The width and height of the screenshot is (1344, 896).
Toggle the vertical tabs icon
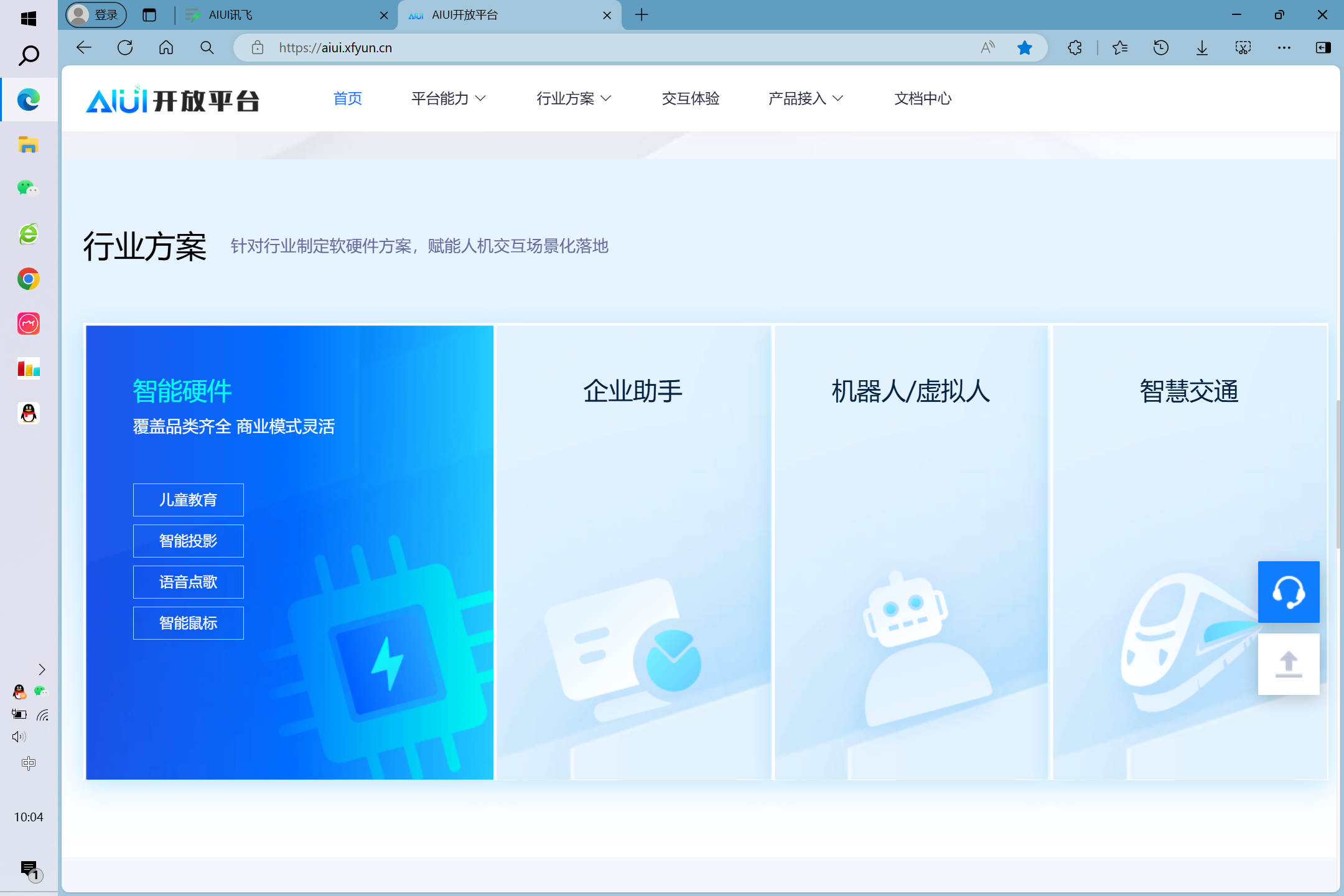click(x=149, y=15)
